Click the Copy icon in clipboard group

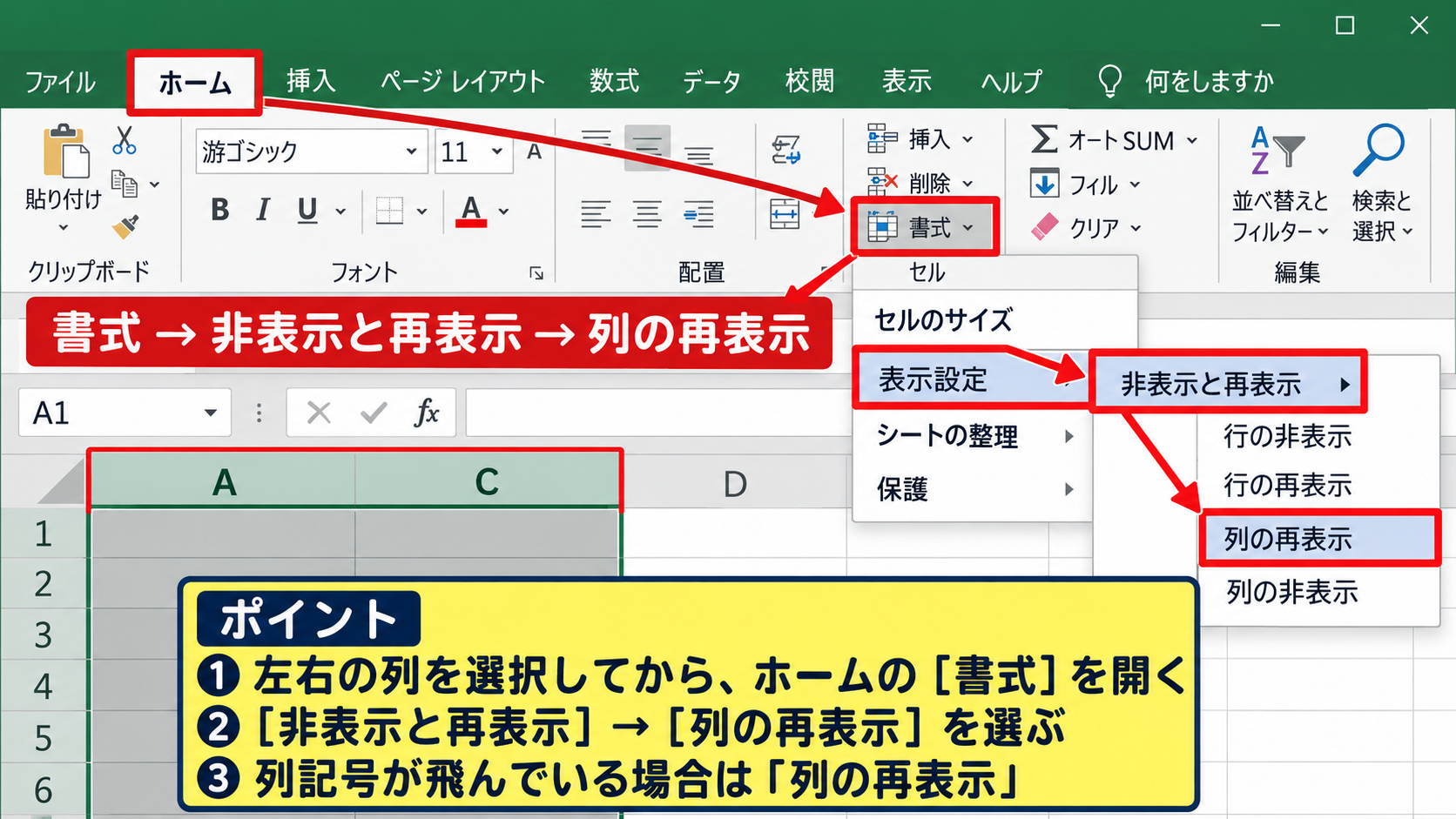point(125,185)
